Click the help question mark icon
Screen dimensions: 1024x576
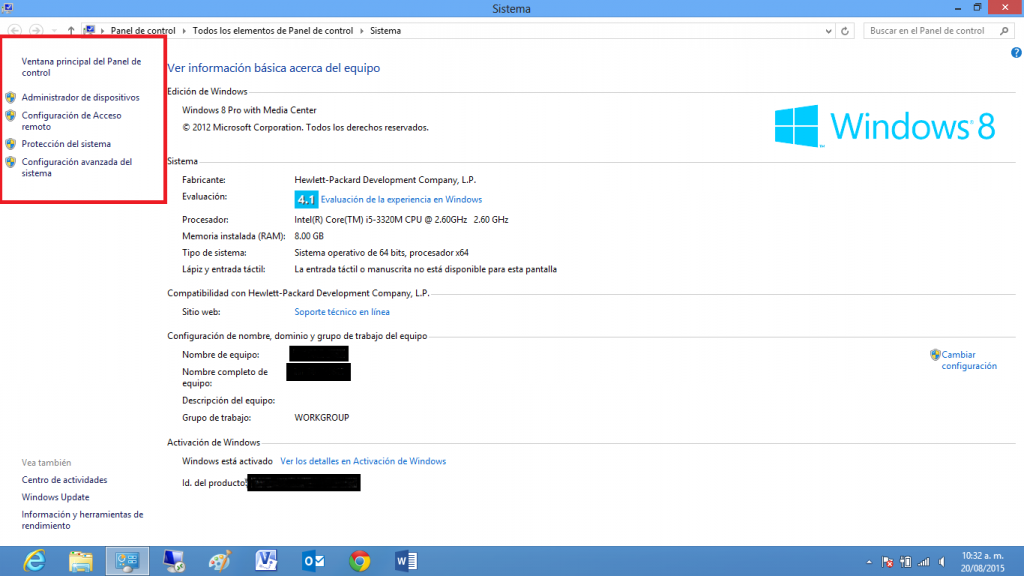tap(1016, 53)
